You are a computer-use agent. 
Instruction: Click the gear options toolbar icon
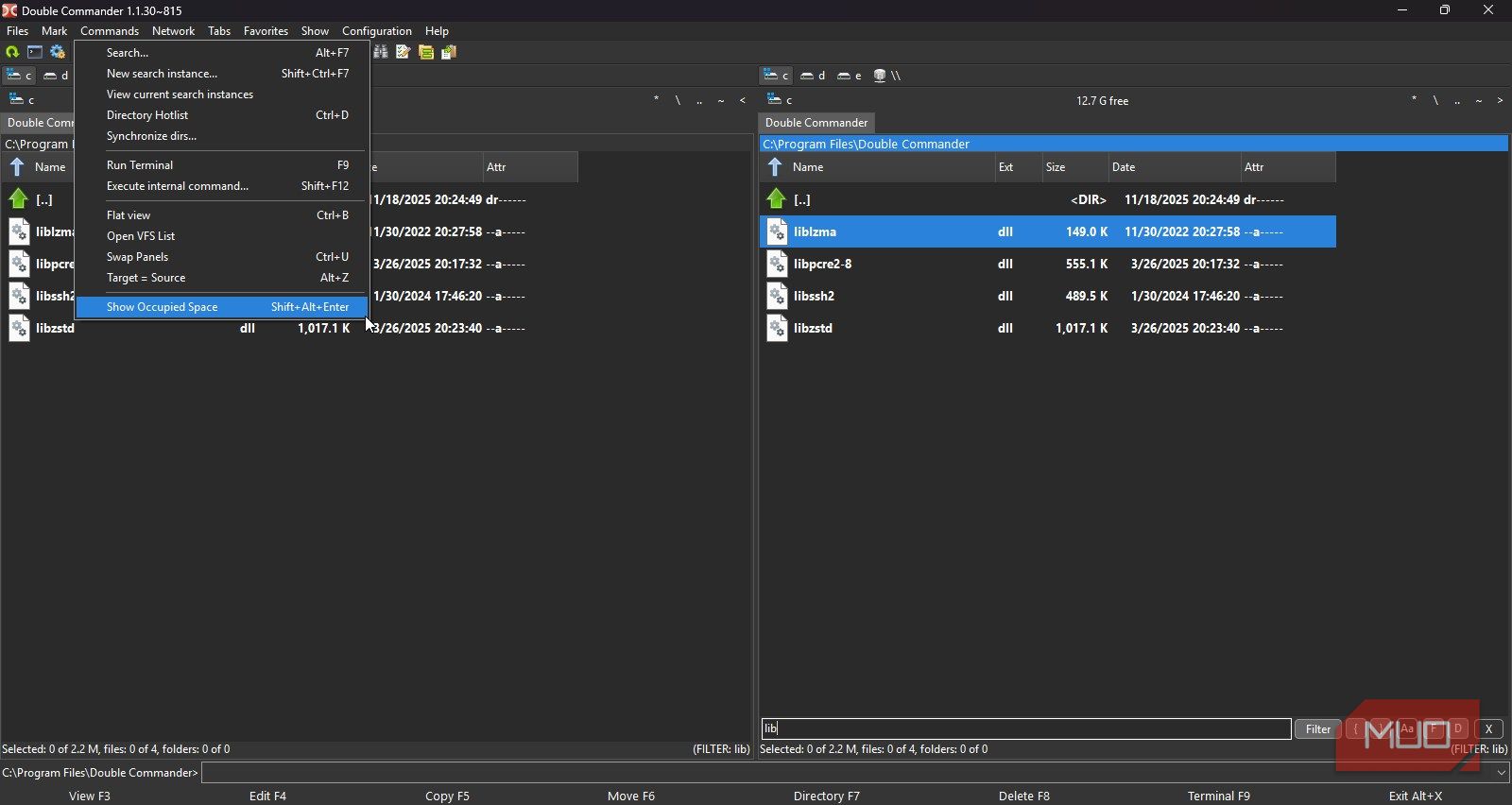tap(58, 52)
